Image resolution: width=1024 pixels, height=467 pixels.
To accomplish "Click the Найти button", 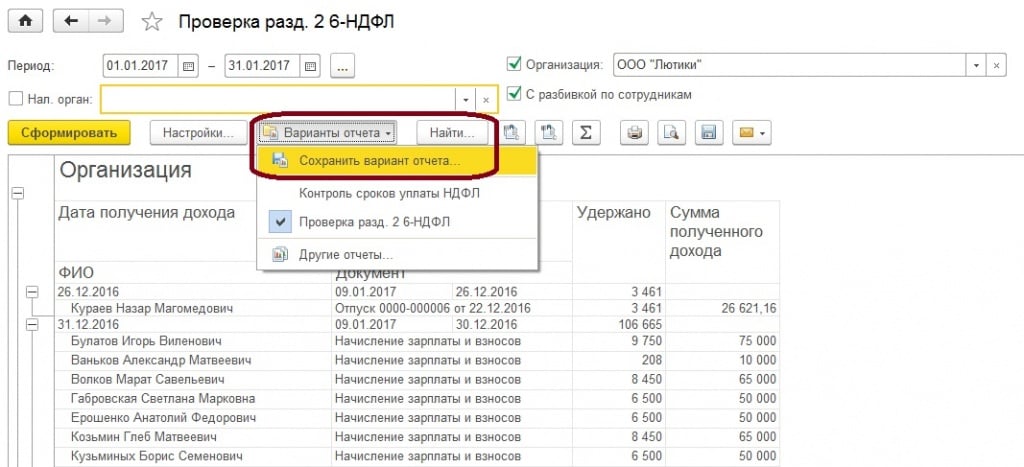I will point(452,132).
